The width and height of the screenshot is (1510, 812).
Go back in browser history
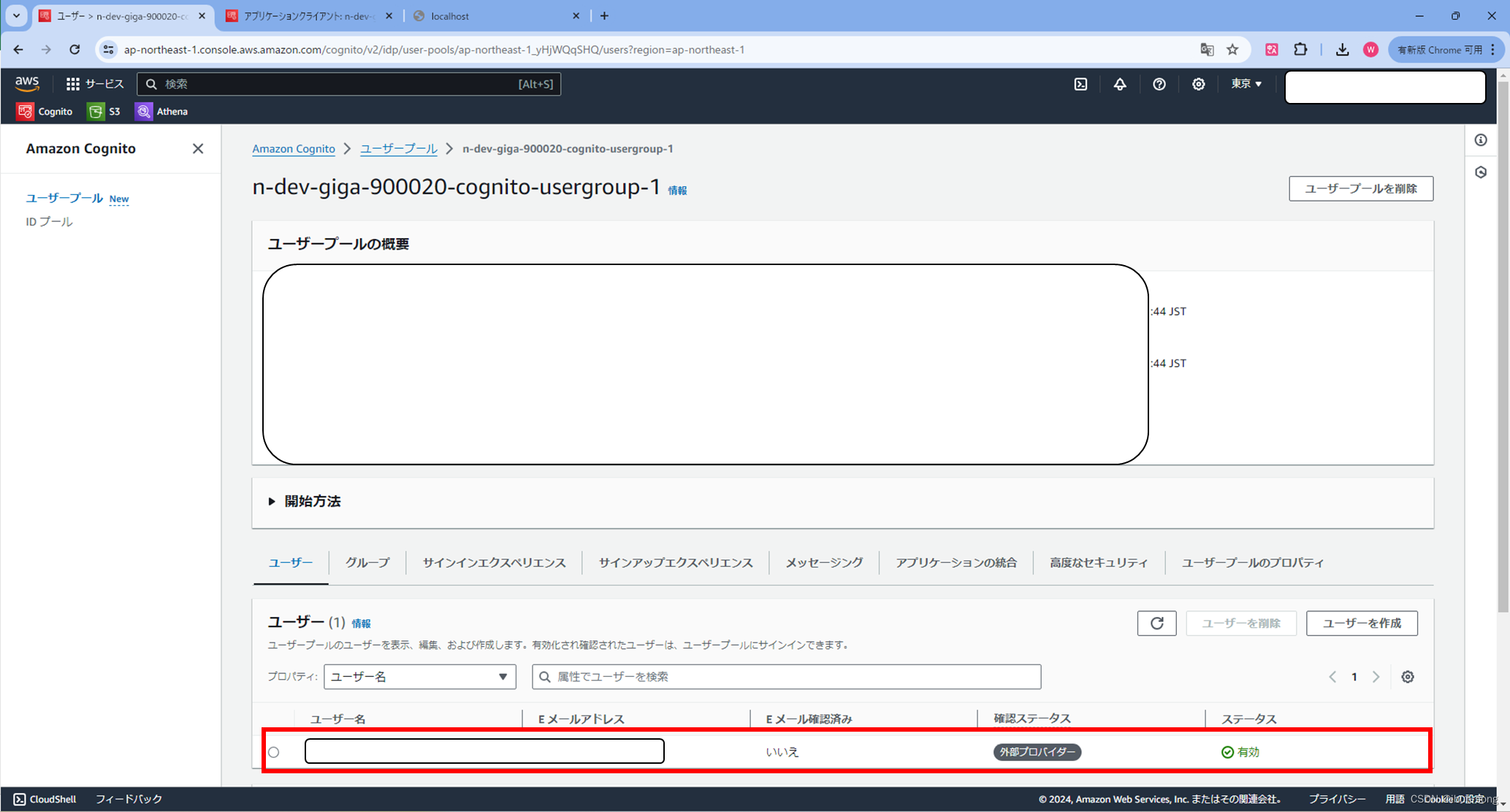click(x=18, y=50)
